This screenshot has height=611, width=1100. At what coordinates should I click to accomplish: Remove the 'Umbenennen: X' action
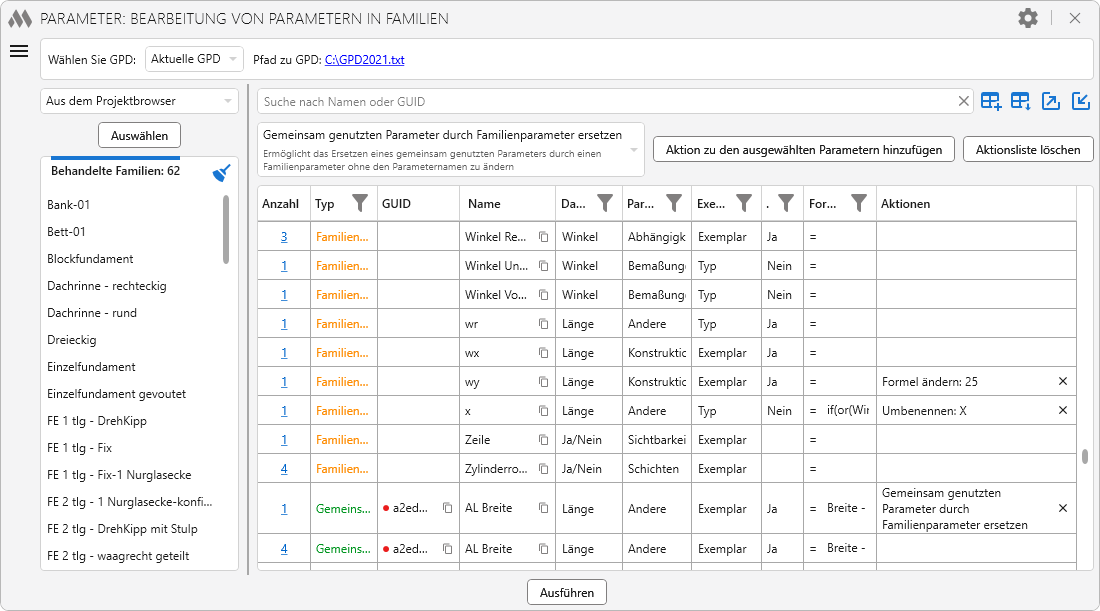point(1062,411)
